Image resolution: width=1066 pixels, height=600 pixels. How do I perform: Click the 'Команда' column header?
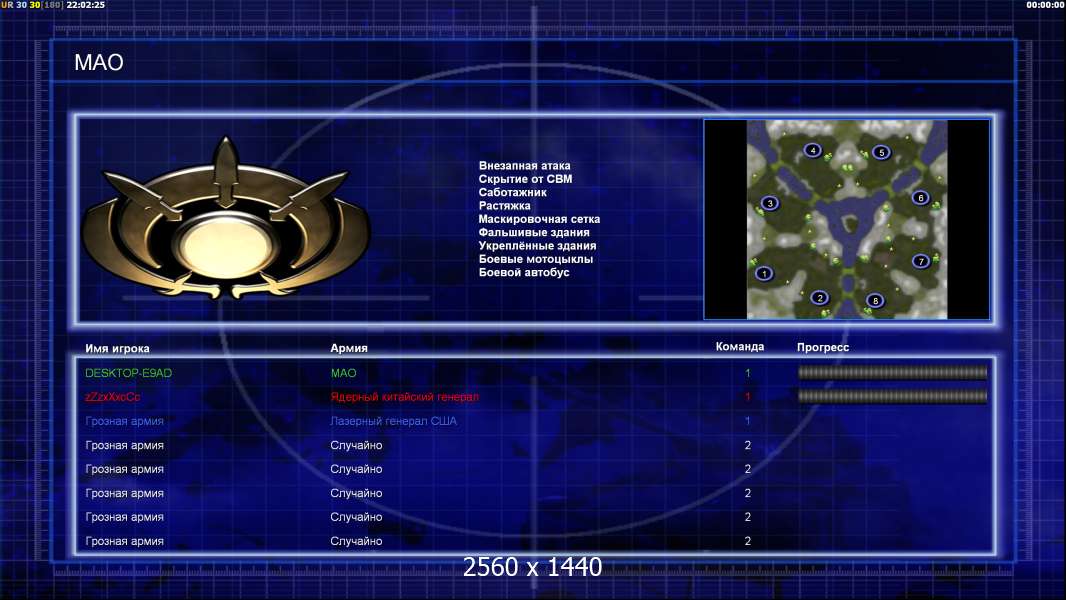pos(740,347)
